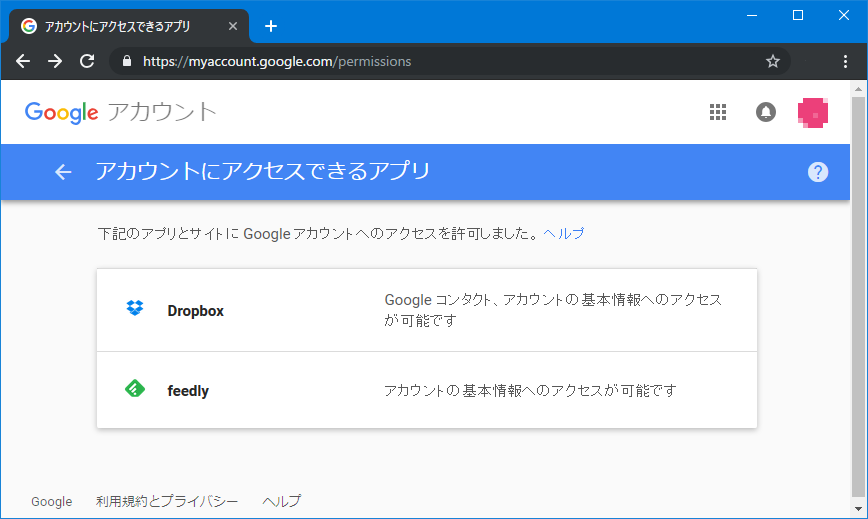The height and width of the screenshot is (519, 868).
Task: Open the footer ヘルプ link
Action: click(282, 501)
